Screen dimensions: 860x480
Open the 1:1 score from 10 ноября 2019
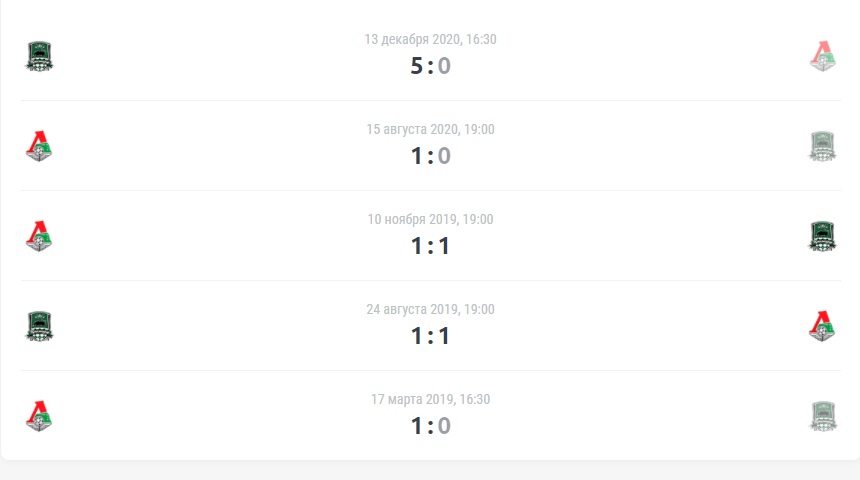point(431,246)
